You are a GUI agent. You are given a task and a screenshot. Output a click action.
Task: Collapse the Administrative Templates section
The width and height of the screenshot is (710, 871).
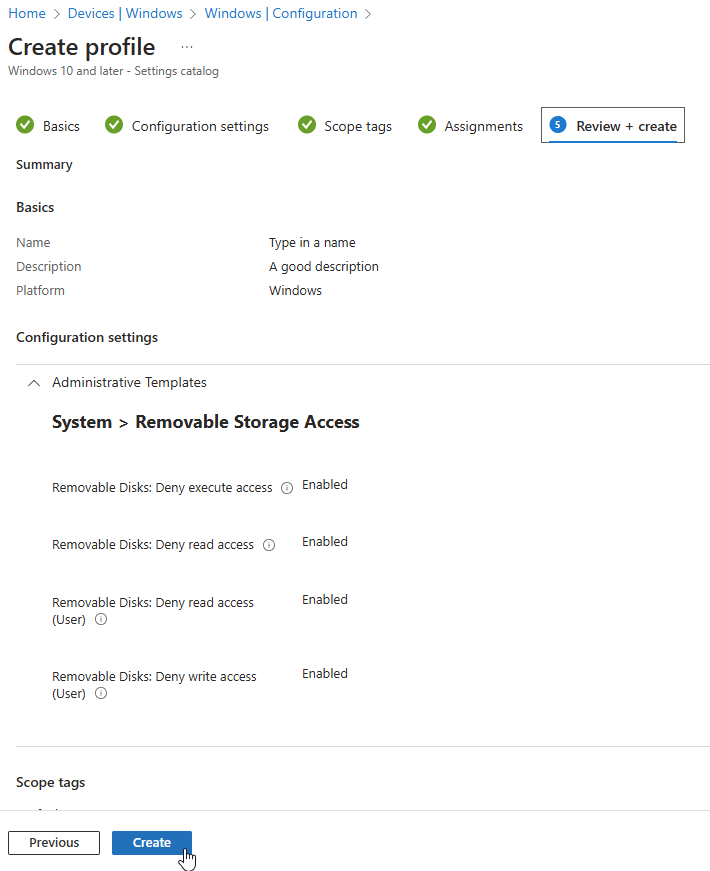coord(33,382)
